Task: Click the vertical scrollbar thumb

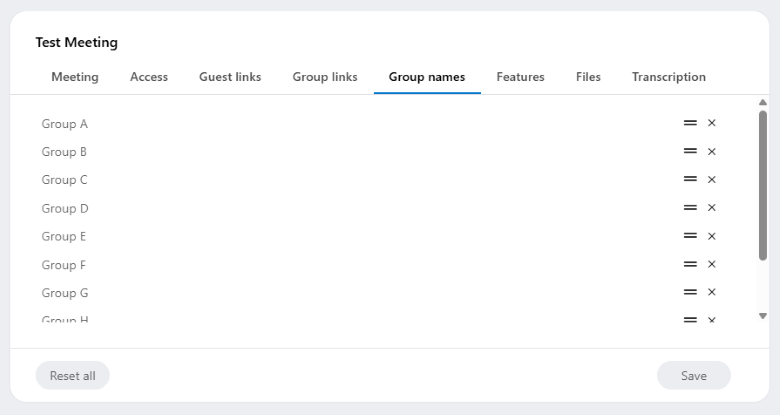Action: [x=763, y=185]
